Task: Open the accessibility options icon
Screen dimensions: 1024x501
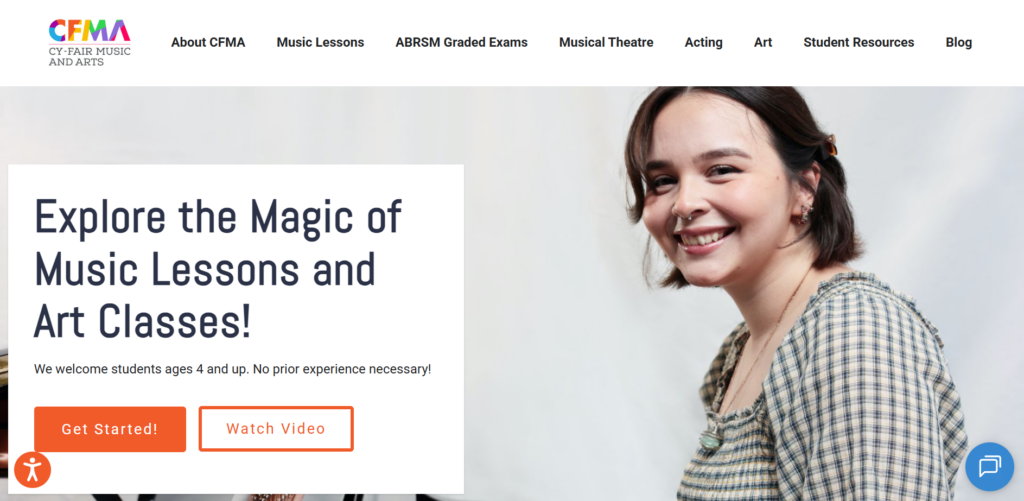Action: 32,470
